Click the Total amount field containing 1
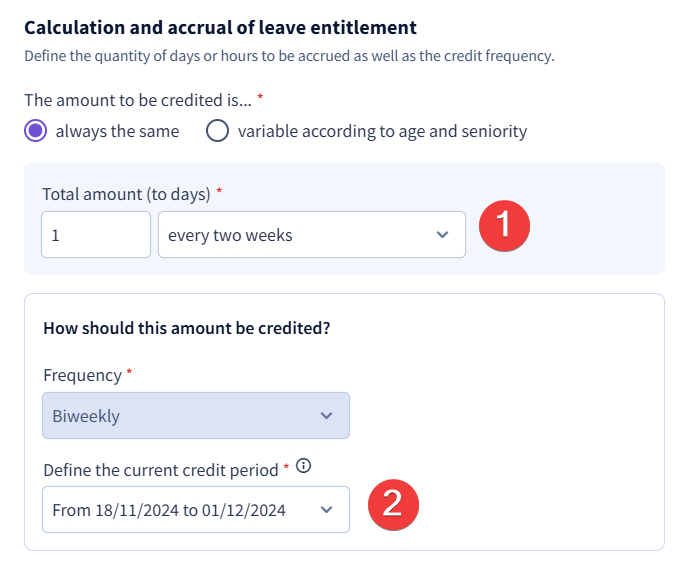The width and height of the screenshot is (679, 565). pyautogui.click(x=96, y=235)
